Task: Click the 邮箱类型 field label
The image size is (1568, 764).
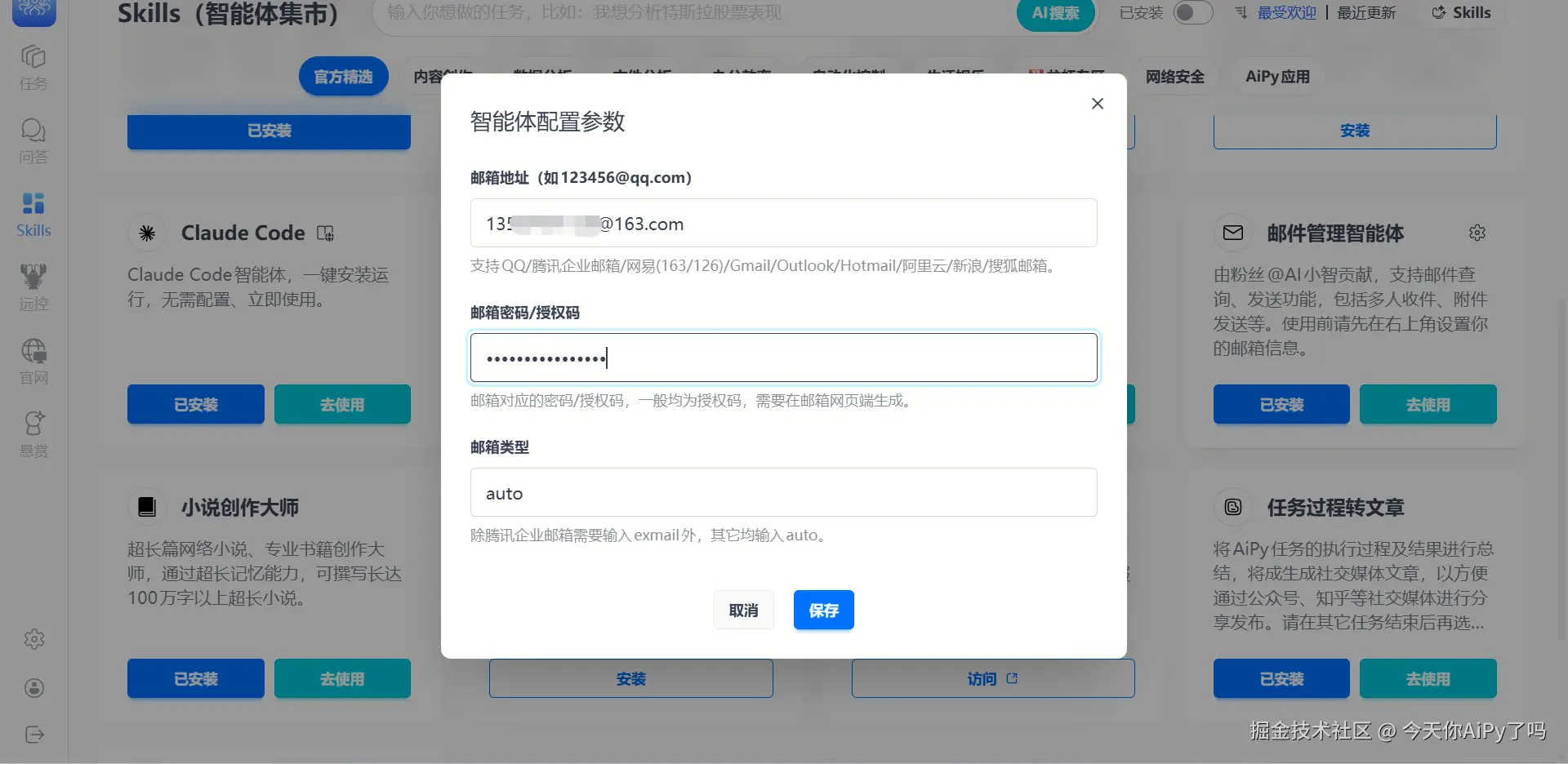Action: point(500,447)
